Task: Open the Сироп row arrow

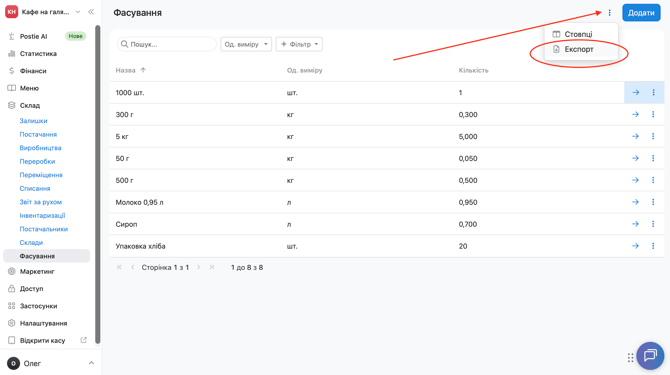Action: click(635, 224)
